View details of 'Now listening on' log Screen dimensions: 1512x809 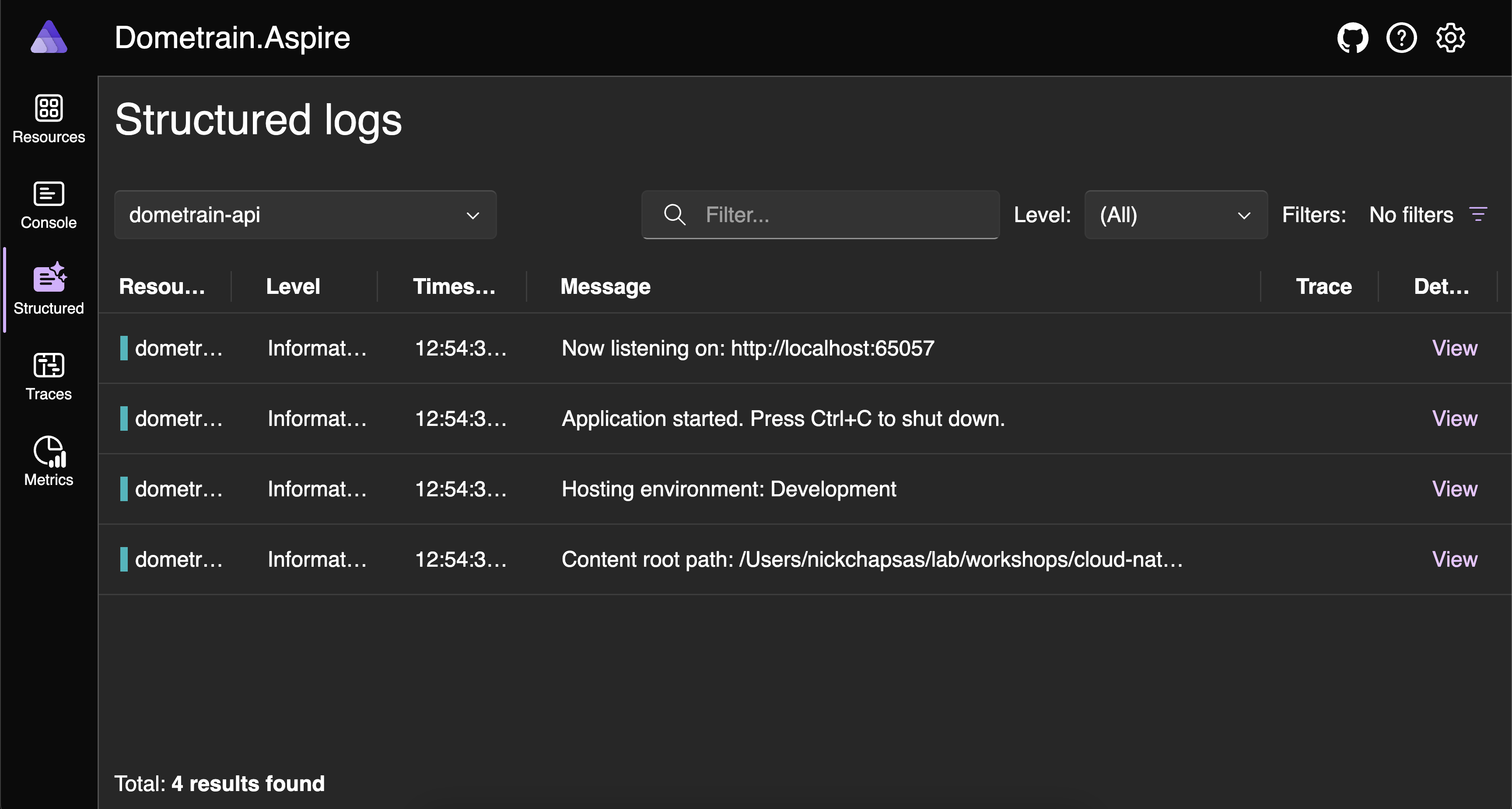[x=1454, y=348]
